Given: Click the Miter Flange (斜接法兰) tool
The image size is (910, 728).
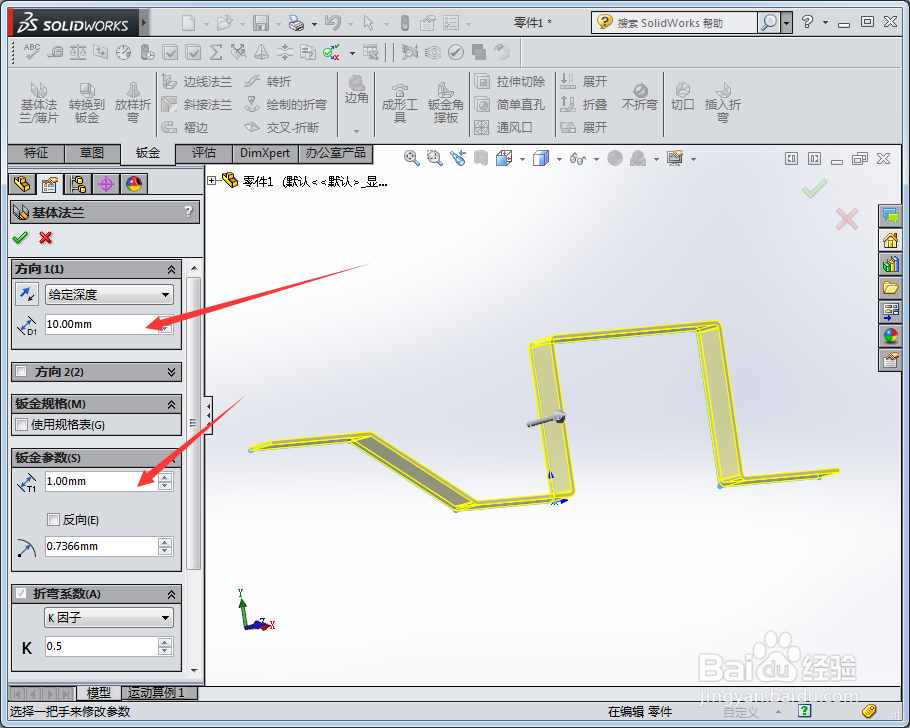Looking at the screenshot, I should coord(197,104).
